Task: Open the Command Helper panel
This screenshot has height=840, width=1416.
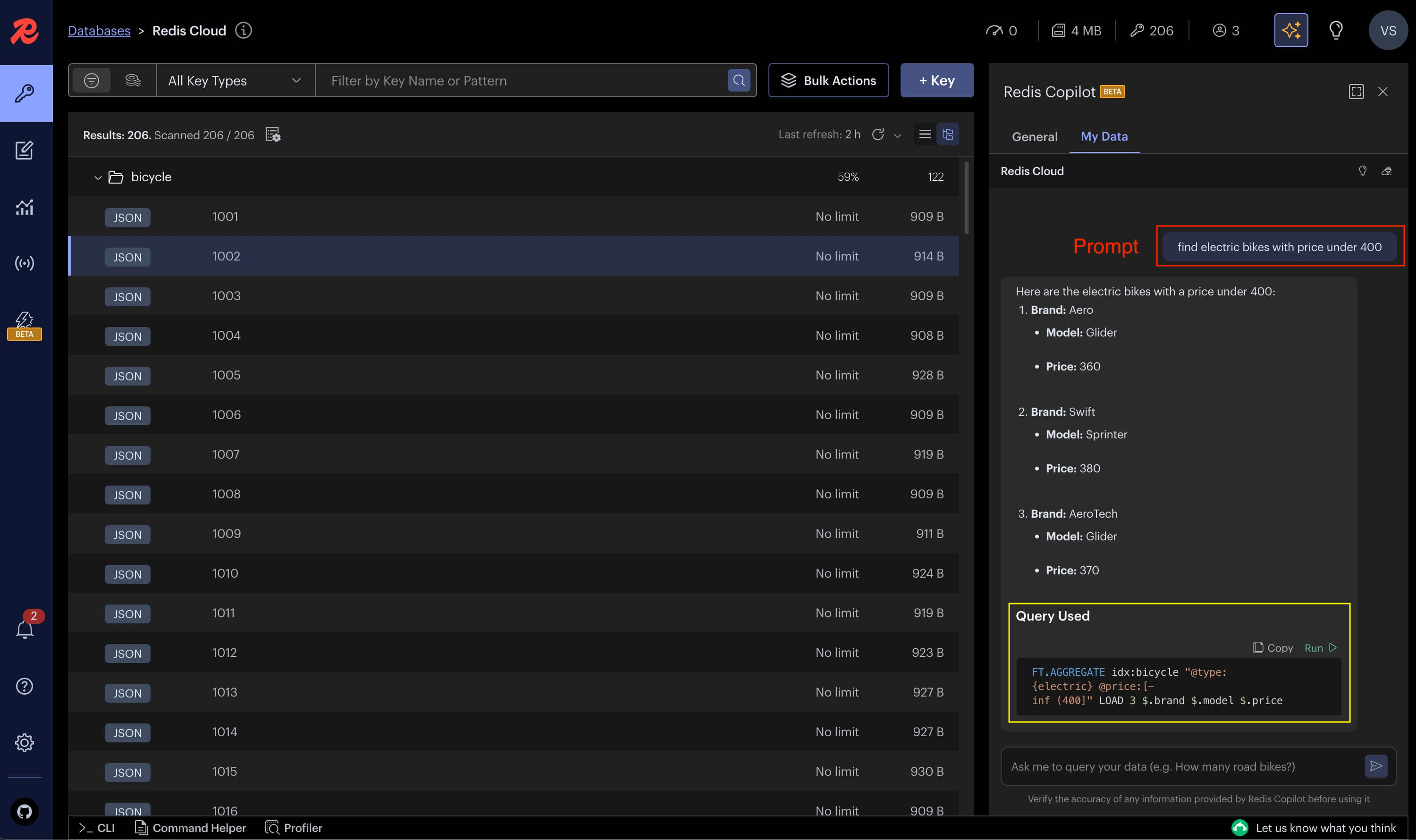Action: (x=190, y=828)
